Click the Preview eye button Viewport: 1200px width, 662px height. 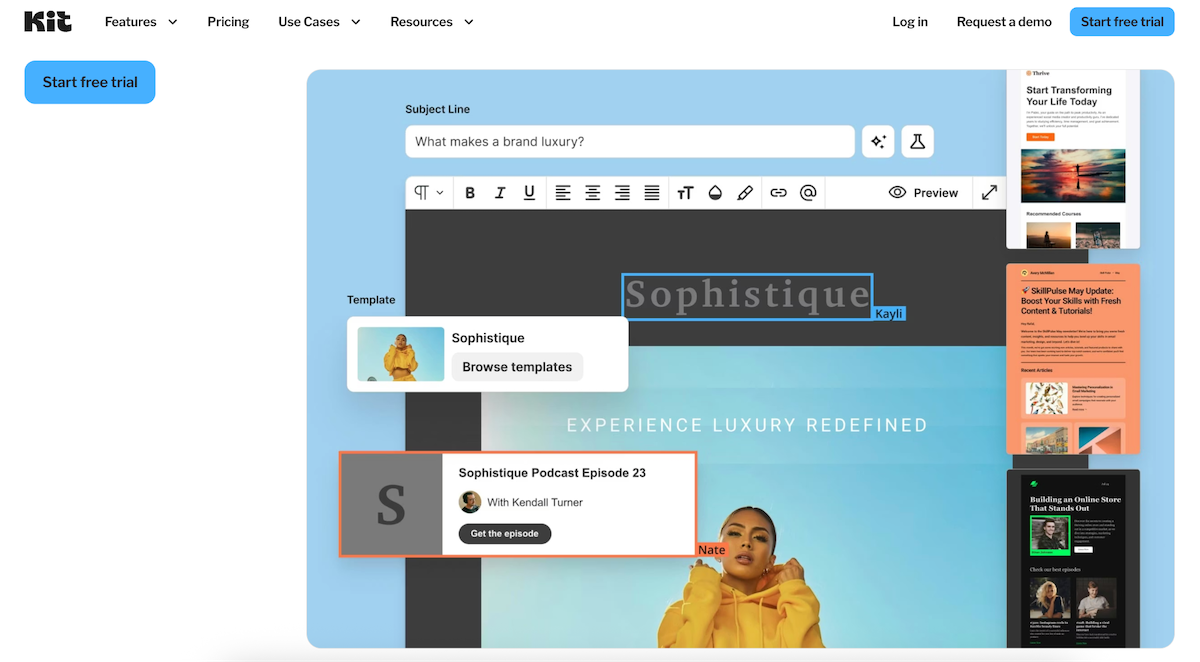click(x=923, y=193)
